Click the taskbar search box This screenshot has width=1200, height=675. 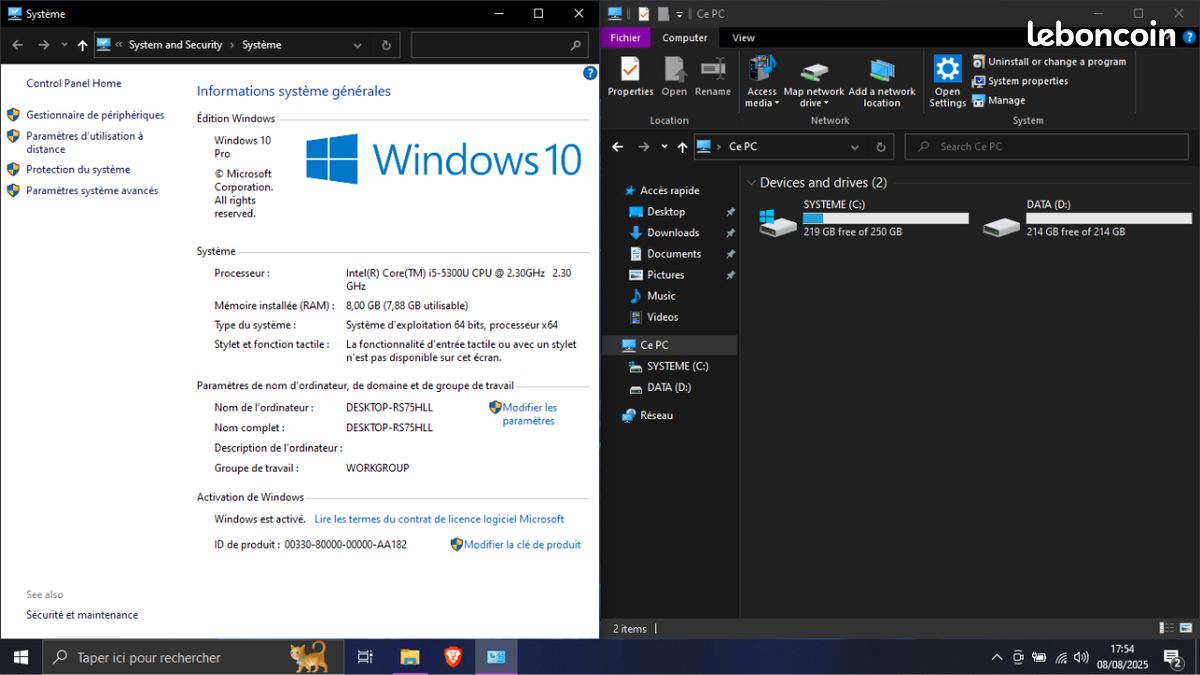point(192,657)
